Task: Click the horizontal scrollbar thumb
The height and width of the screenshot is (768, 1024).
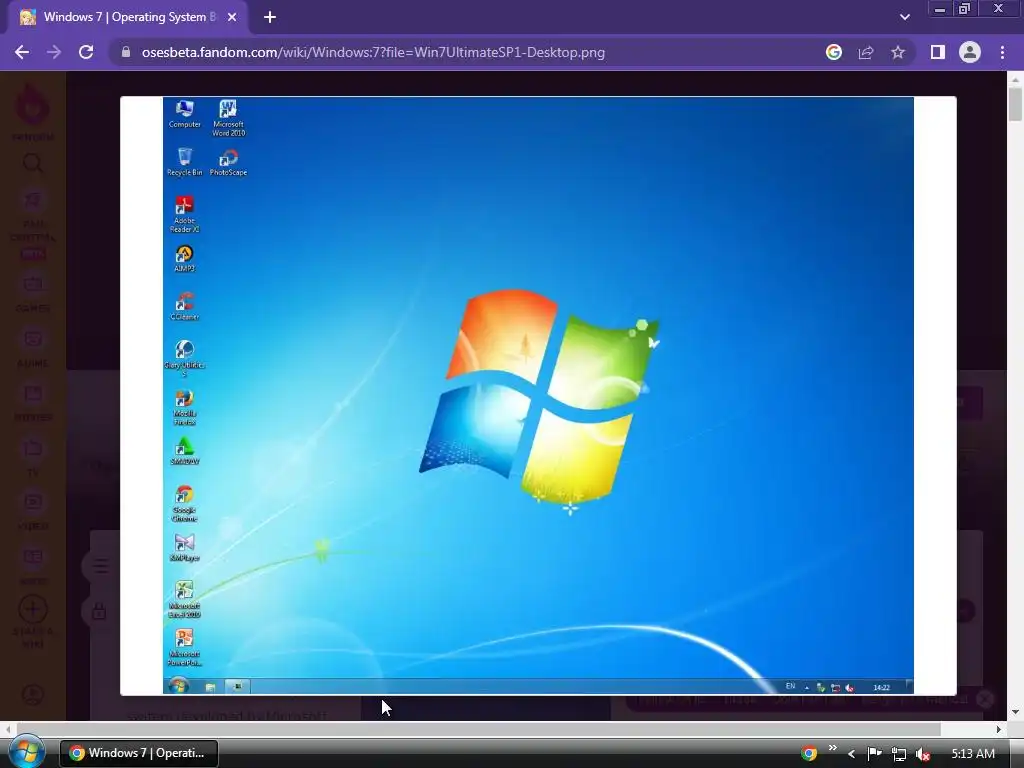Action: [x=479, y=729]
